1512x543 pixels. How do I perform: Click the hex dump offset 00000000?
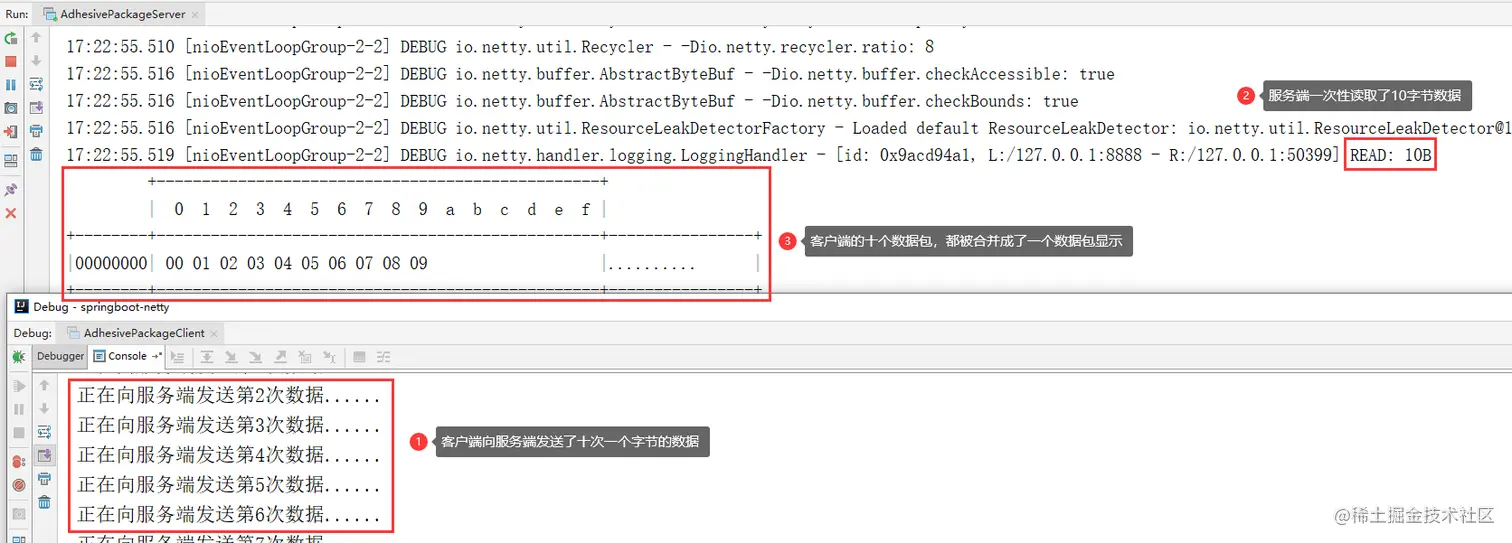[x=110, y=263]
